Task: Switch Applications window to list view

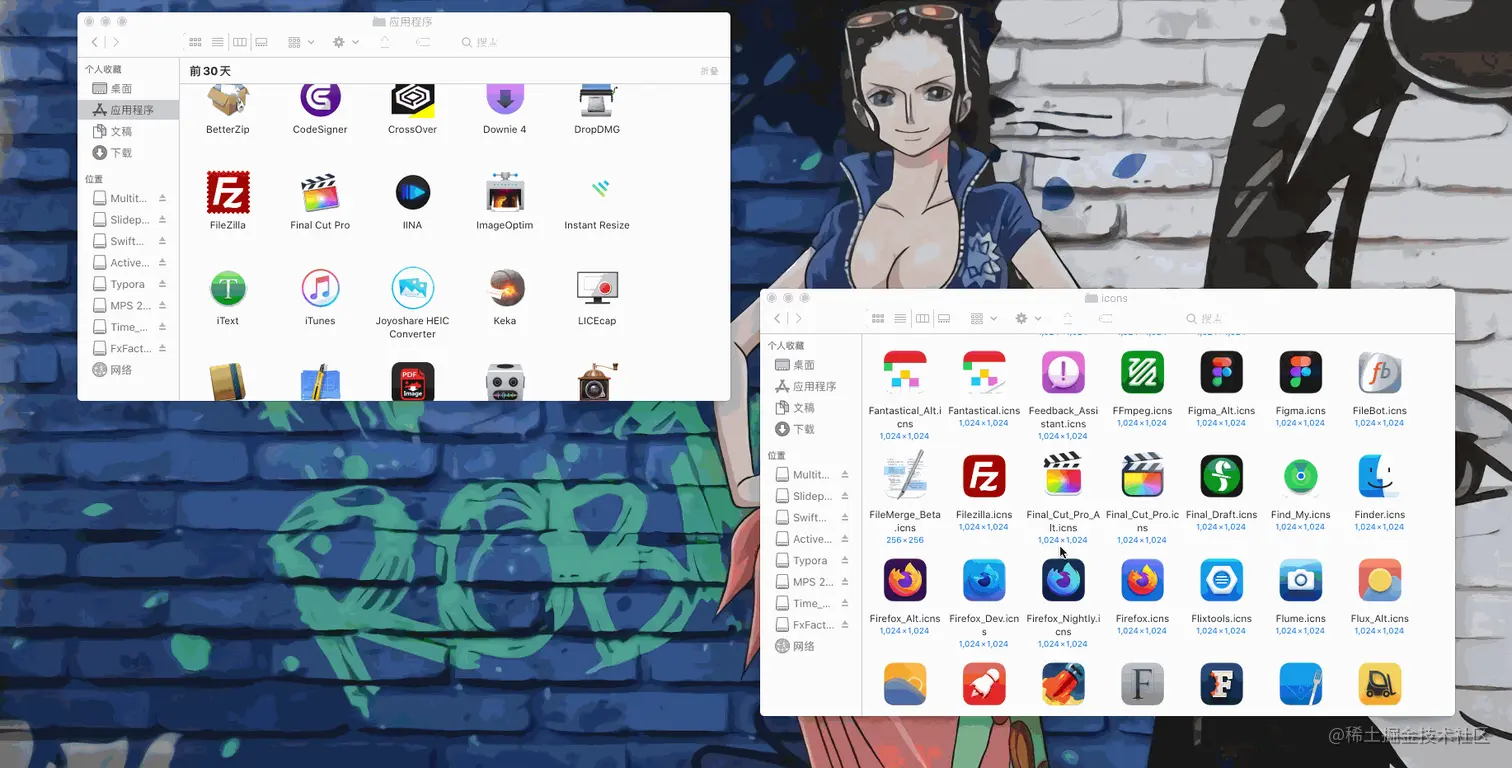Action: point(218,42)
